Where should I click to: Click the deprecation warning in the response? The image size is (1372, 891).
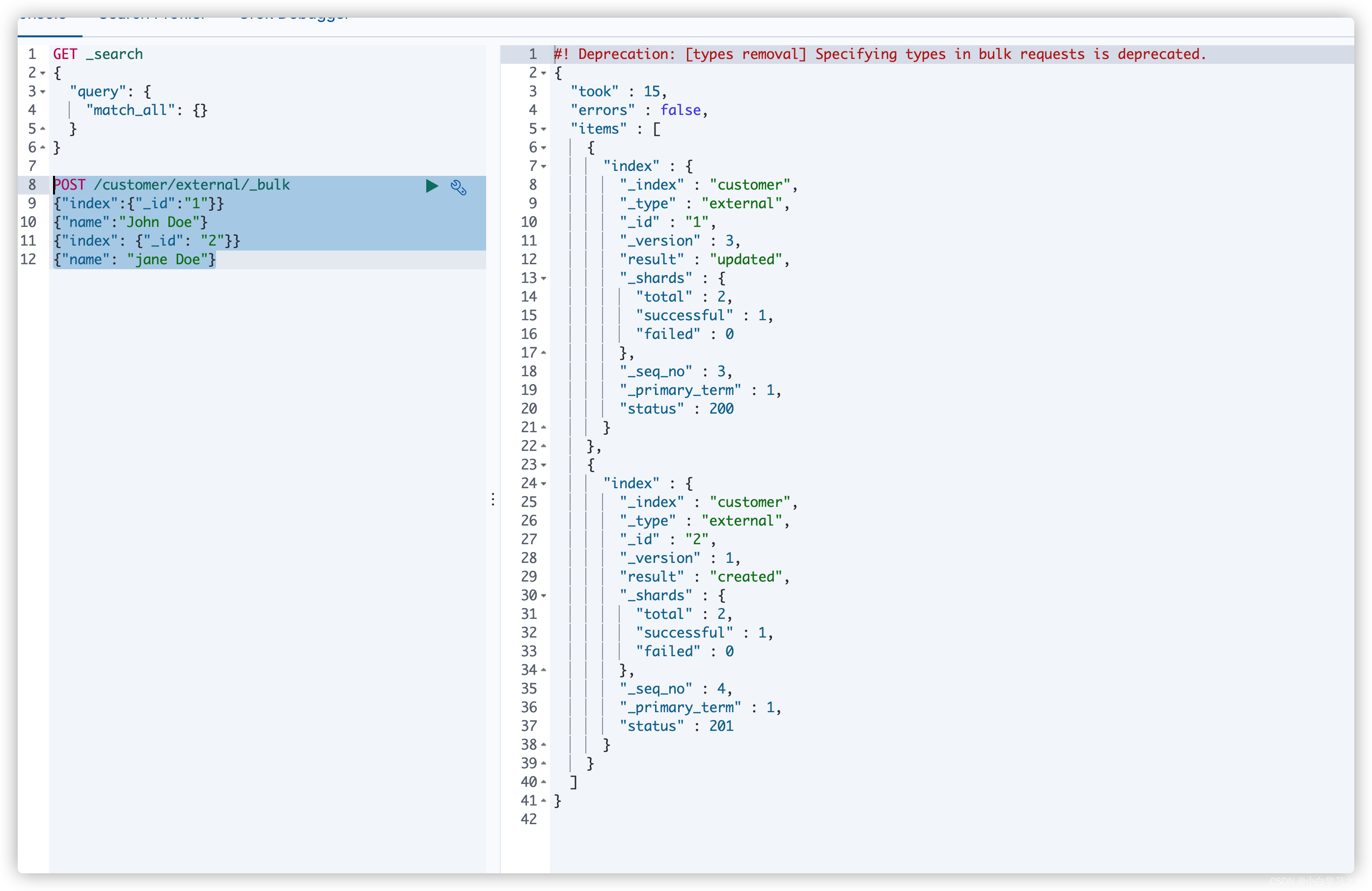(x=879, y=54)
